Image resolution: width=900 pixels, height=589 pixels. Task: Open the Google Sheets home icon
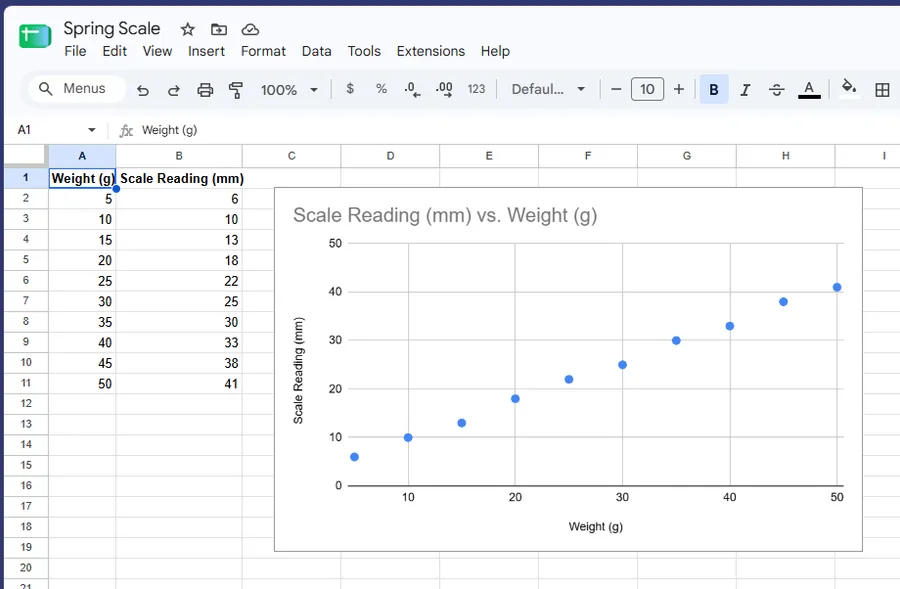tap(35, 36)
